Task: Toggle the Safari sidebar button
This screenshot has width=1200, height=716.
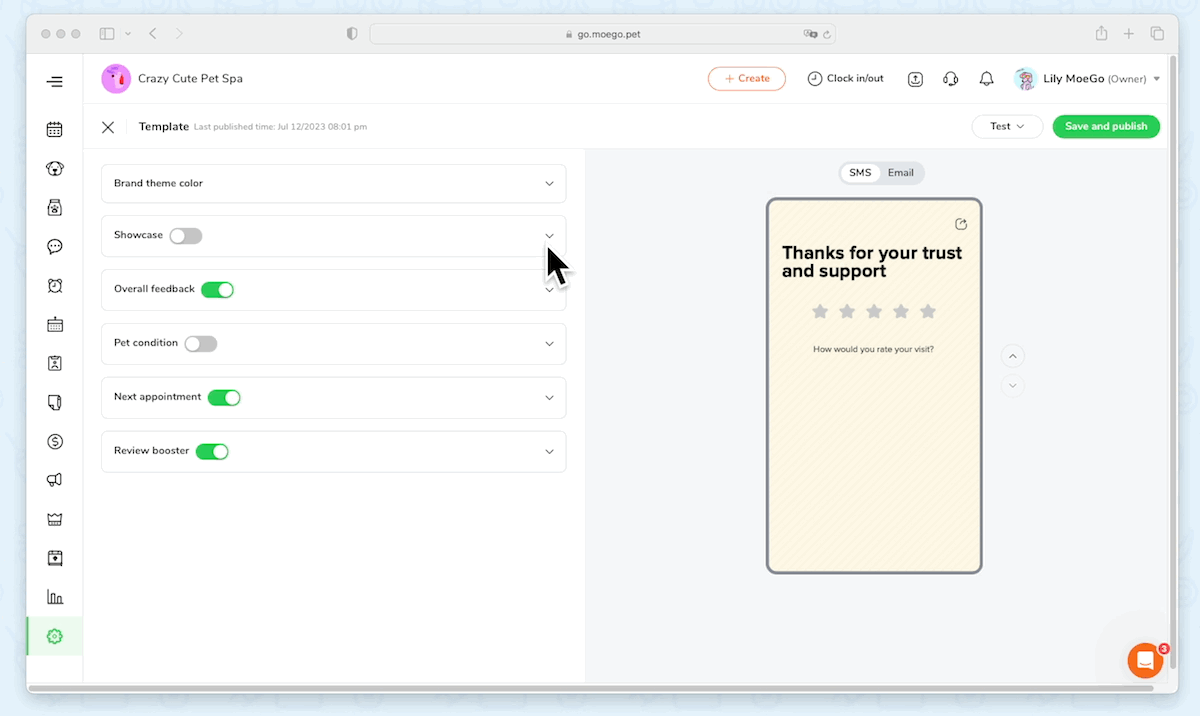Action: point(107,34)
